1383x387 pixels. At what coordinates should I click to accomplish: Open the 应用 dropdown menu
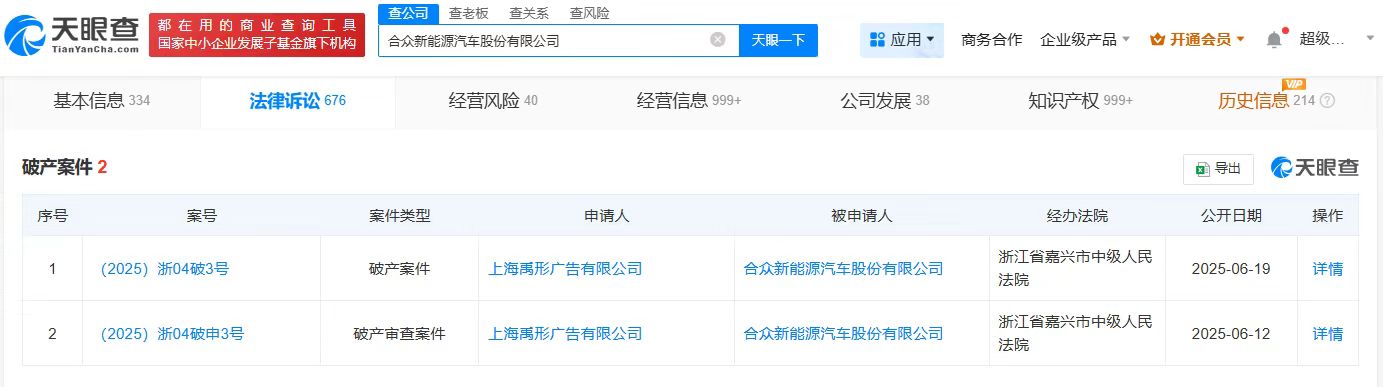click(x=902, y=40)
